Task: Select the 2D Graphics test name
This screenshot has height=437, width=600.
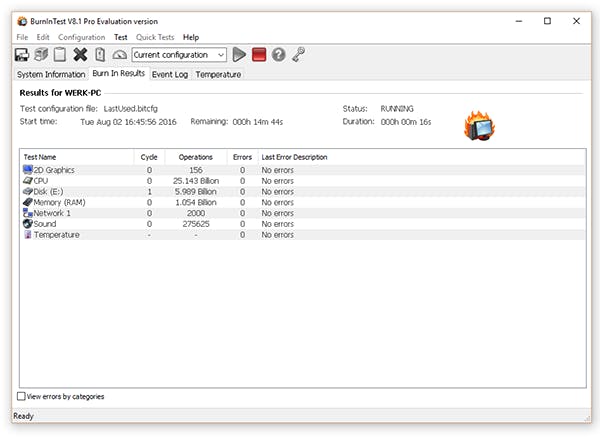Action: point(54,170)
